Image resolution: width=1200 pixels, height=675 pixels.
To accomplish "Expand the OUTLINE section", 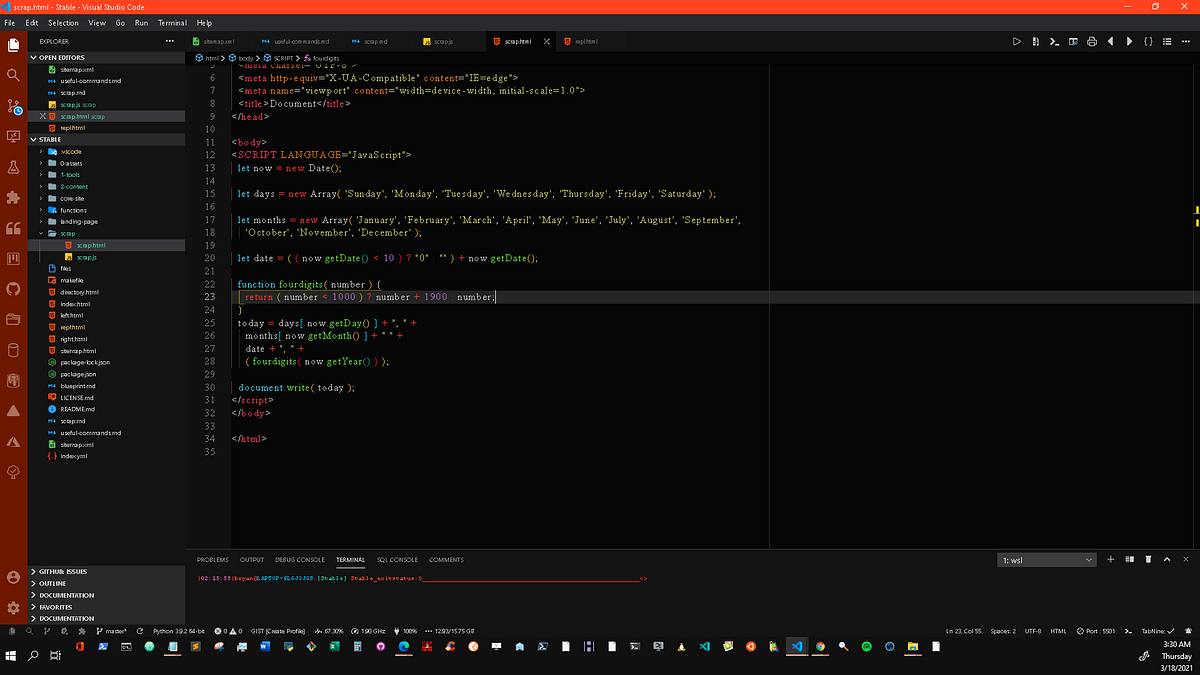I will tap(54, 584).
